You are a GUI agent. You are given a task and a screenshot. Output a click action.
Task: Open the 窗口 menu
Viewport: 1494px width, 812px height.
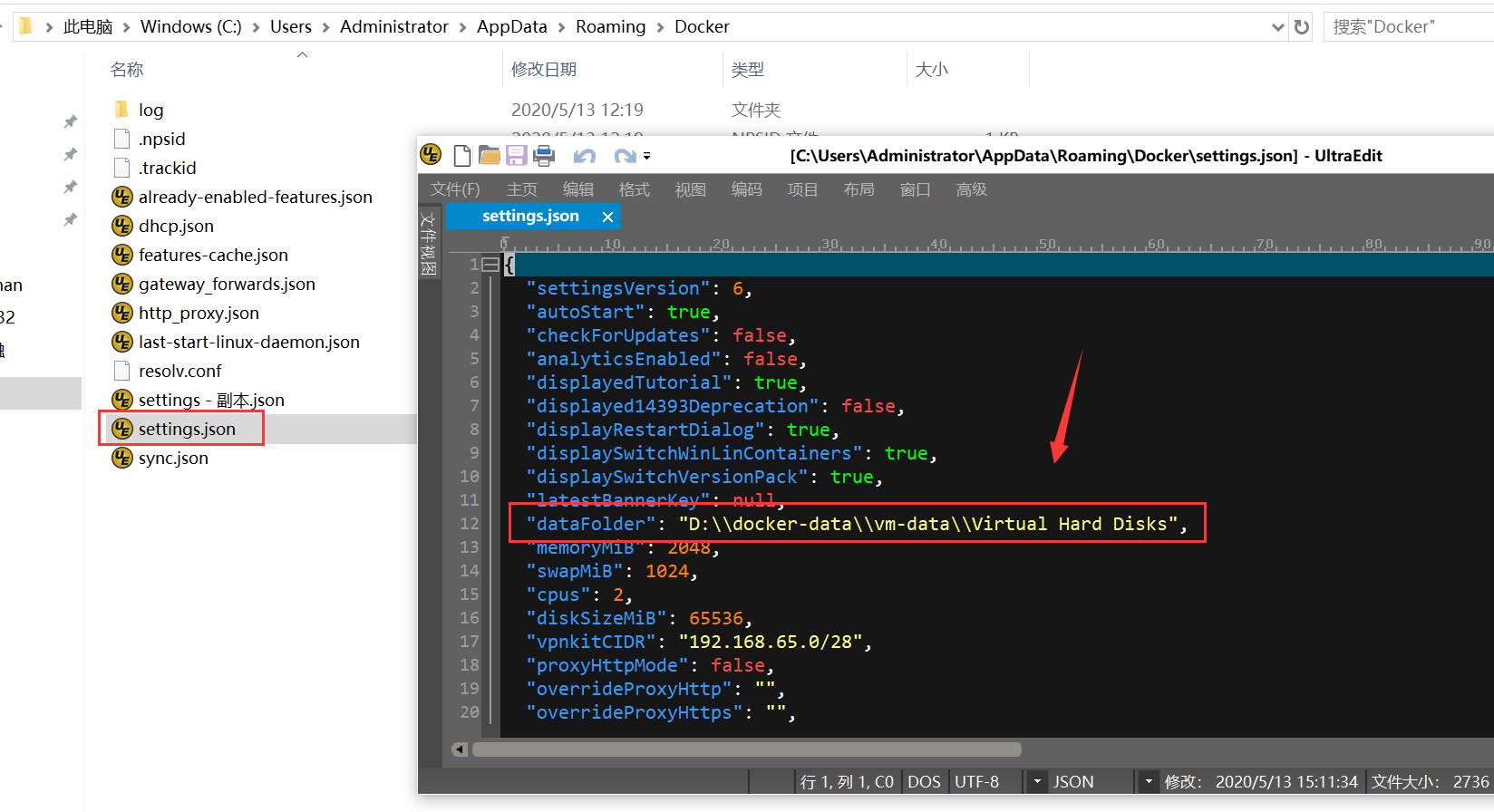(x=916, y=189)
